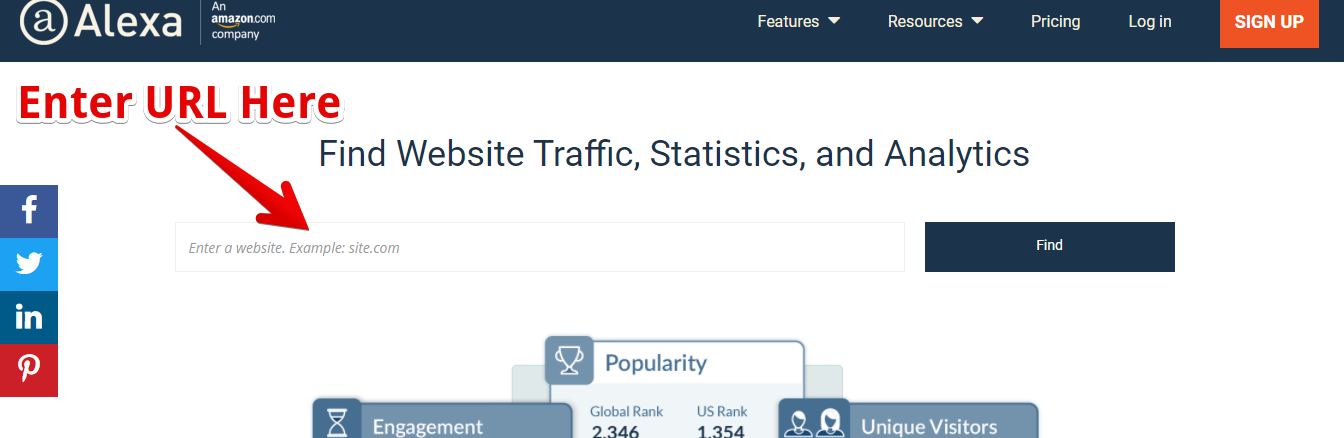
Task: Focus the website URL input field
Action: 540,247
